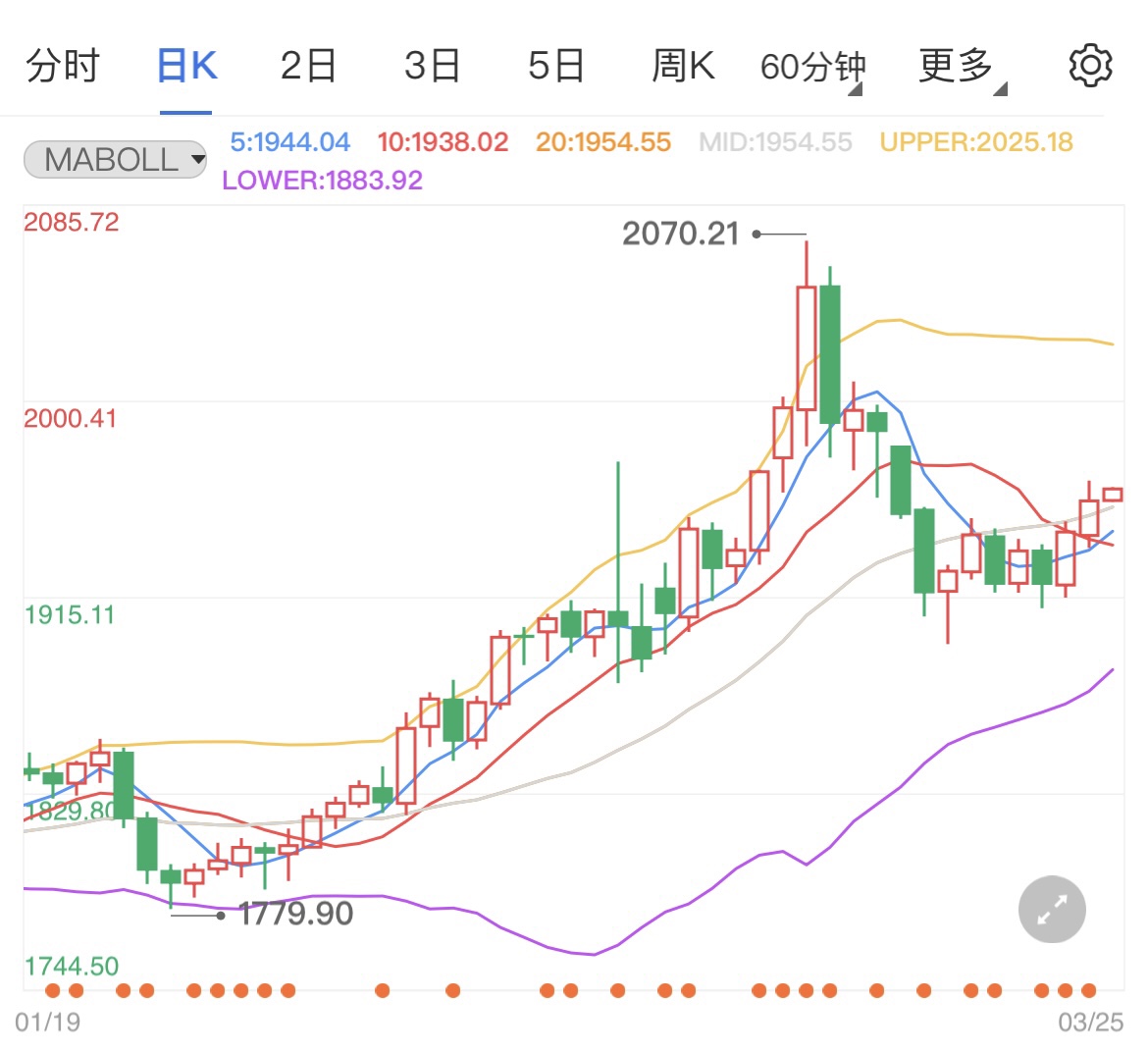Open the MABOLL indicator dropdown
1148x1052 pixels.
[x=115, y=160]
